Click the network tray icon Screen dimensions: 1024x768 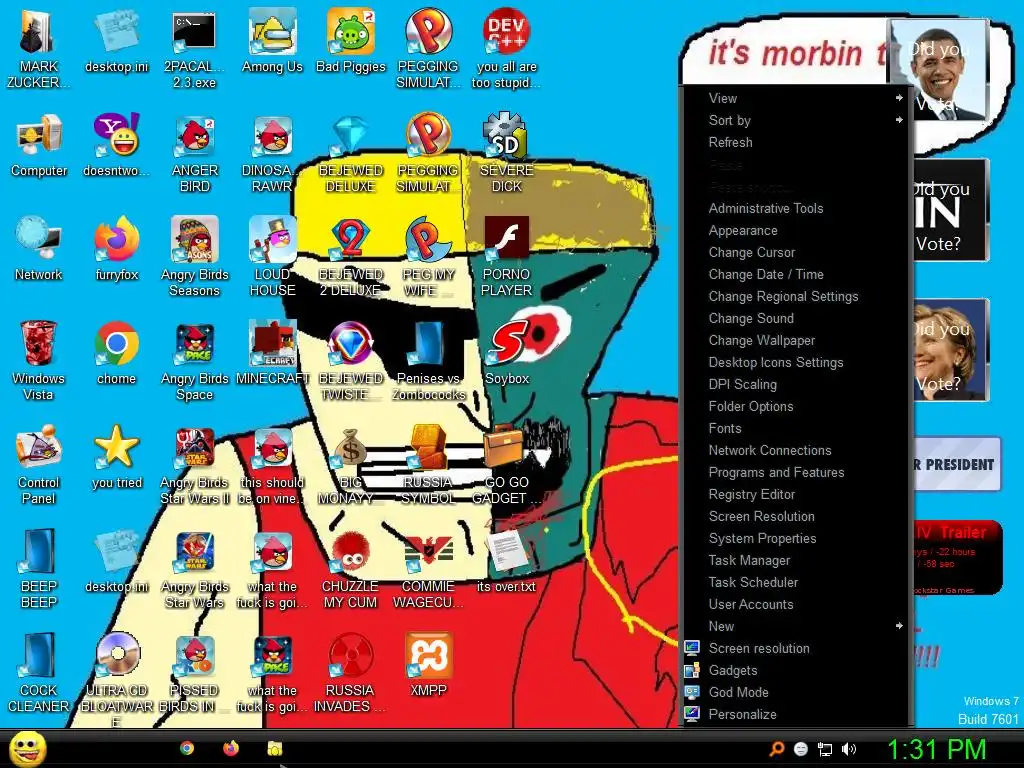[825, 749]
